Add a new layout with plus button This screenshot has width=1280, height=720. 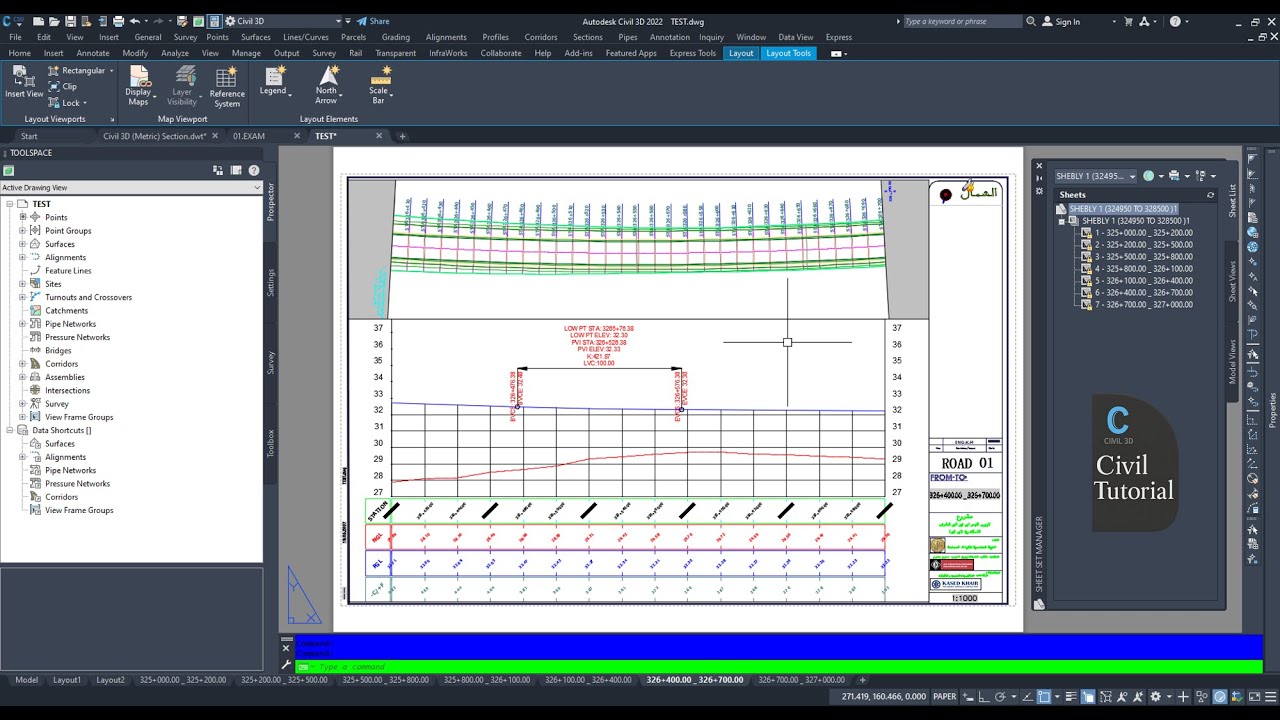coord(862,680)
